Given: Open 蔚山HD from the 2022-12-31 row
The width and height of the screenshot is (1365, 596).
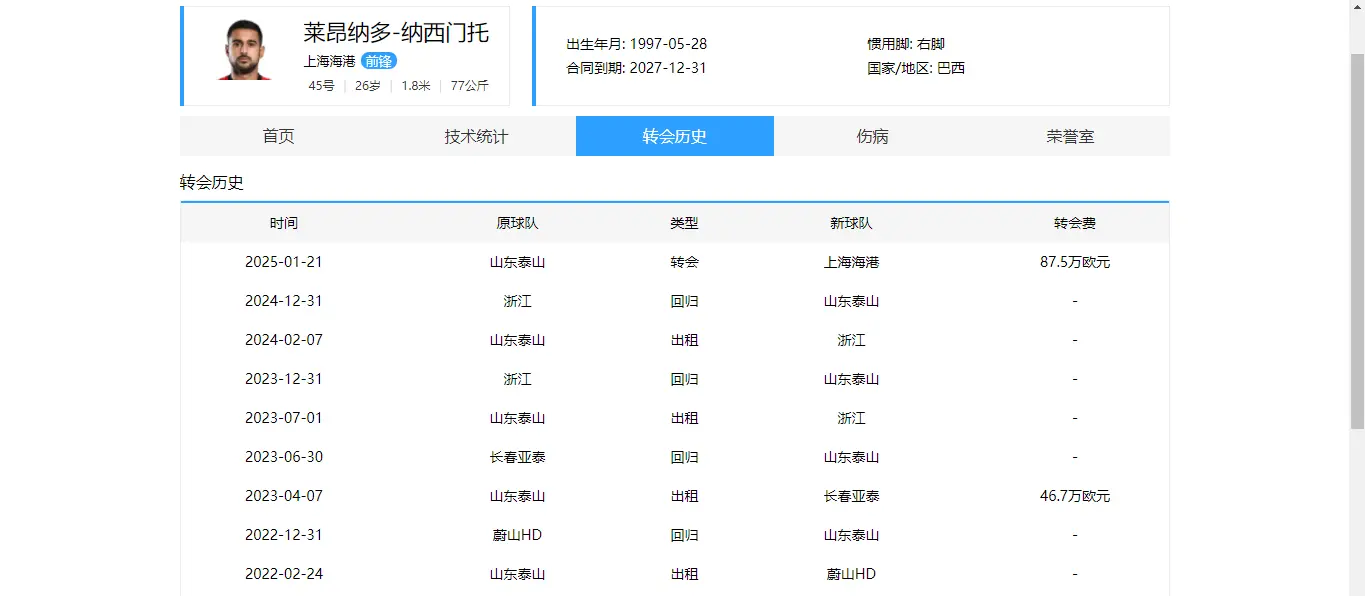Looking at the screenshot, I should pos(518,534).
